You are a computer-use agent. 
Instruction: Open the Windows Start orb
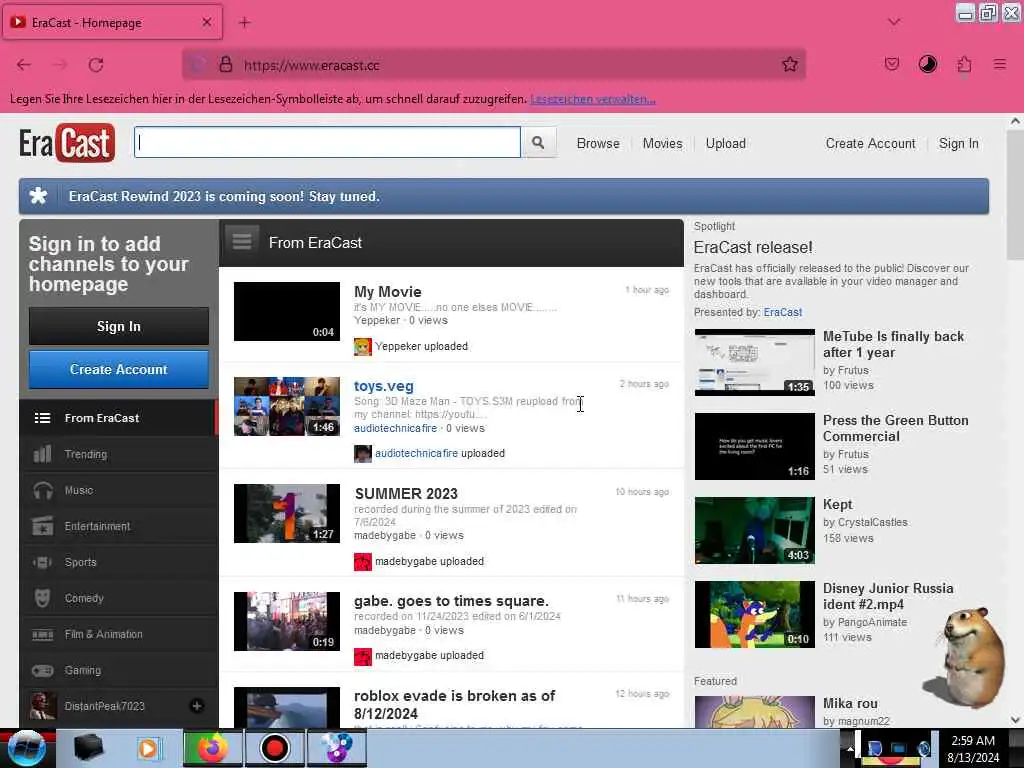(24, 748)
